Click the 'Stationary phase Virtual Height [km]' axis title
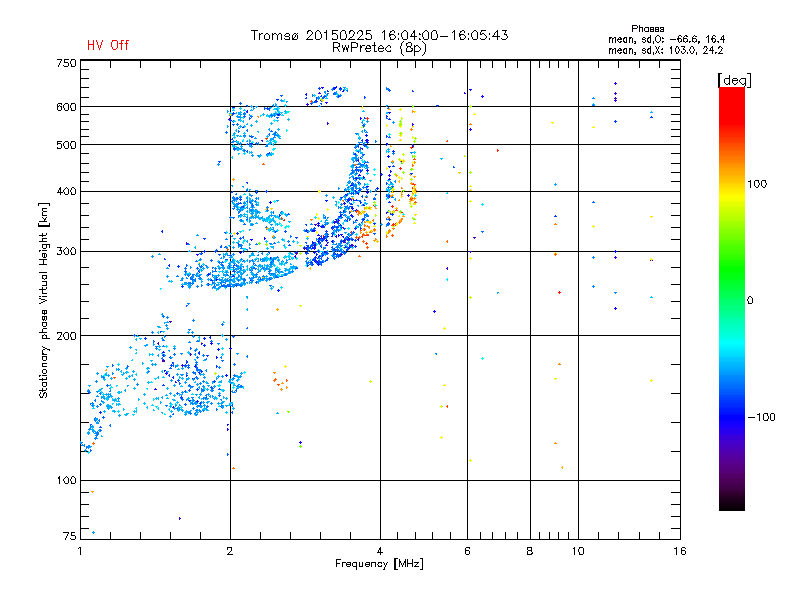This screenshot has width=800, height=600. click(43, 300)
